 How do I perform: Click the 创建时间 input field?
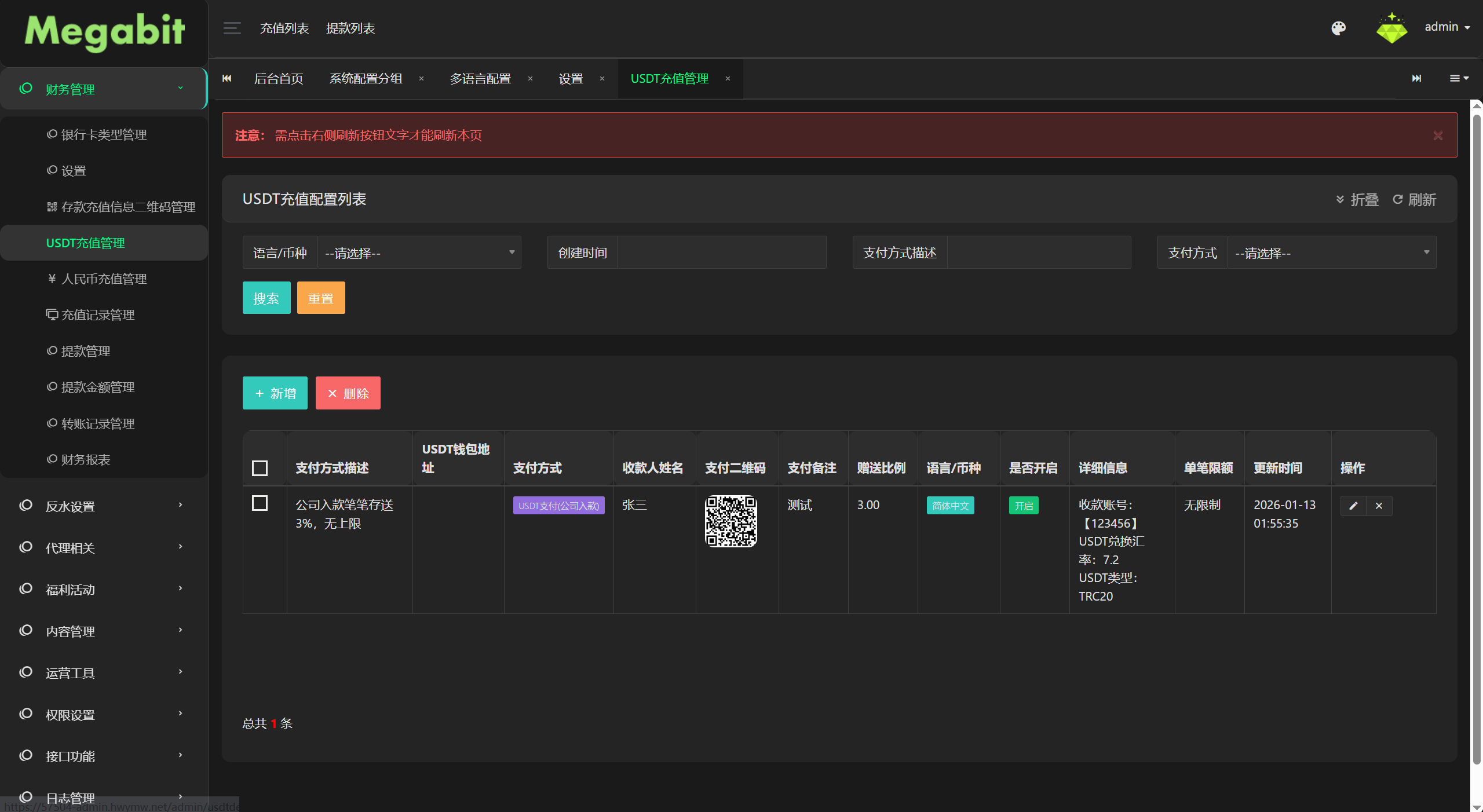pos(722,253)
